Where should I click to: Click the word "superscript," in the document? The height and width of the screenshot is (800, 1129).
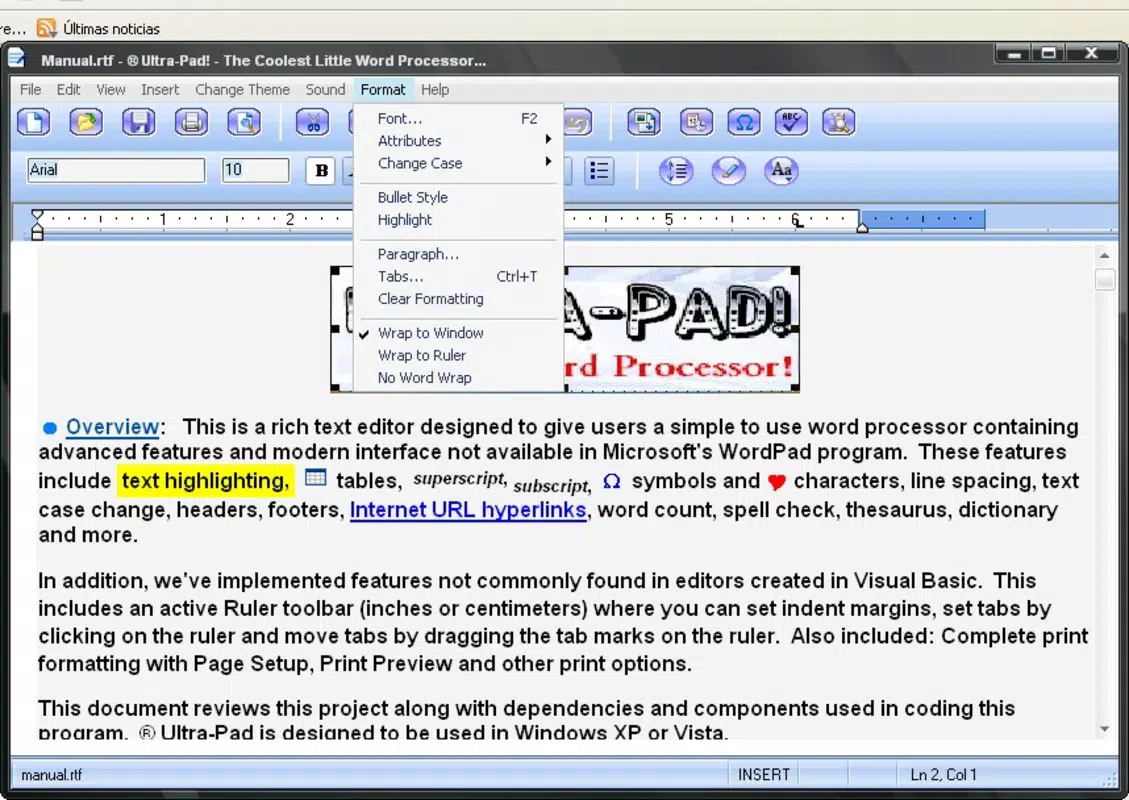pyautogui.click(x=460, y=478)
